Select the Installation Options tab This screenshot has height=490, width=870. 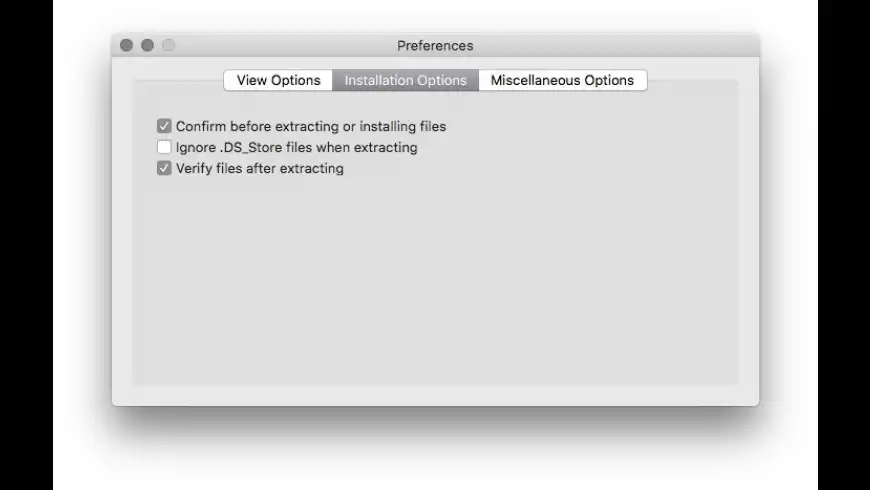(x=405, y=80)
